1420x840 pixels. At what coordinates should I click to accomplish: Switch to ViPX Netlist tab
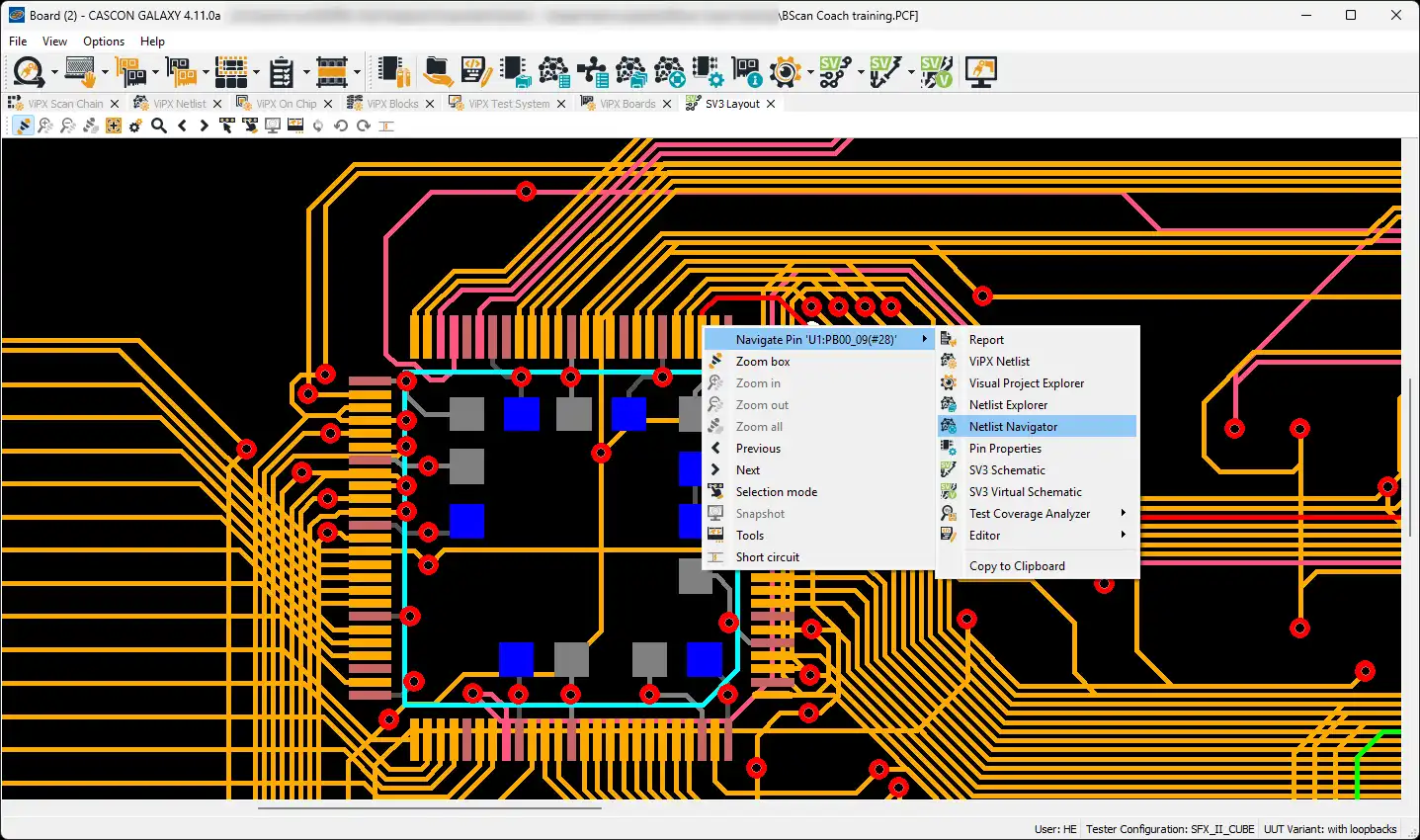[x=180, y=104]
